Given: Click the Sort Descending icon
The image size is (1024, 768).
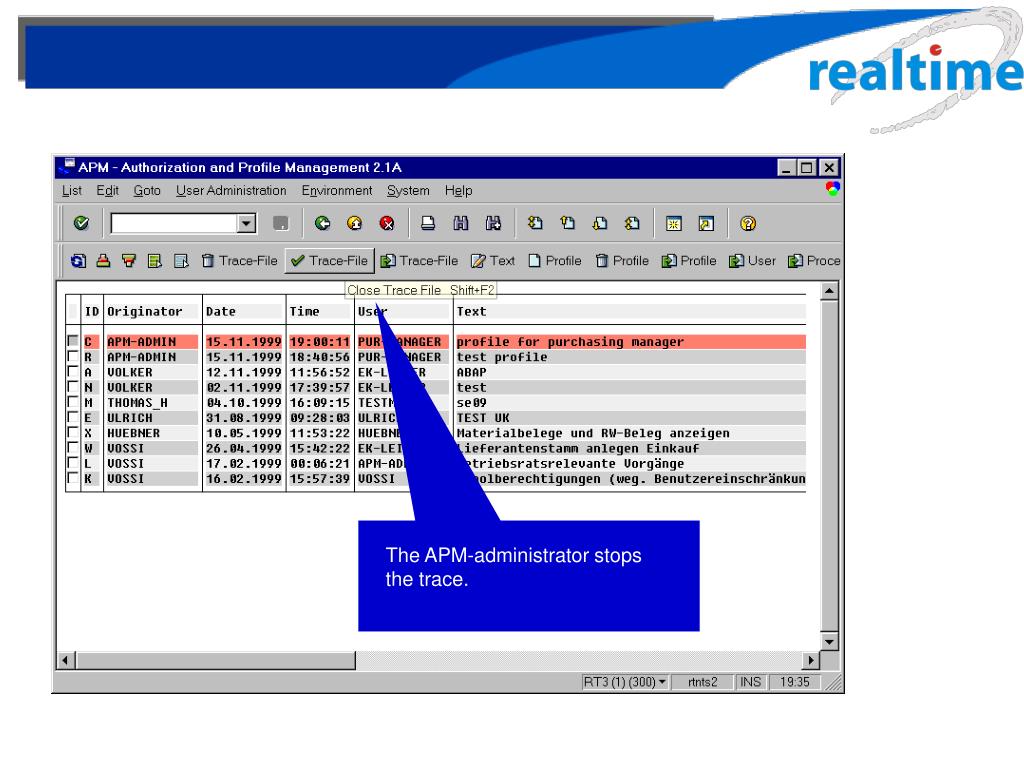Looking at the screenshot, I should tap(129, 261).
